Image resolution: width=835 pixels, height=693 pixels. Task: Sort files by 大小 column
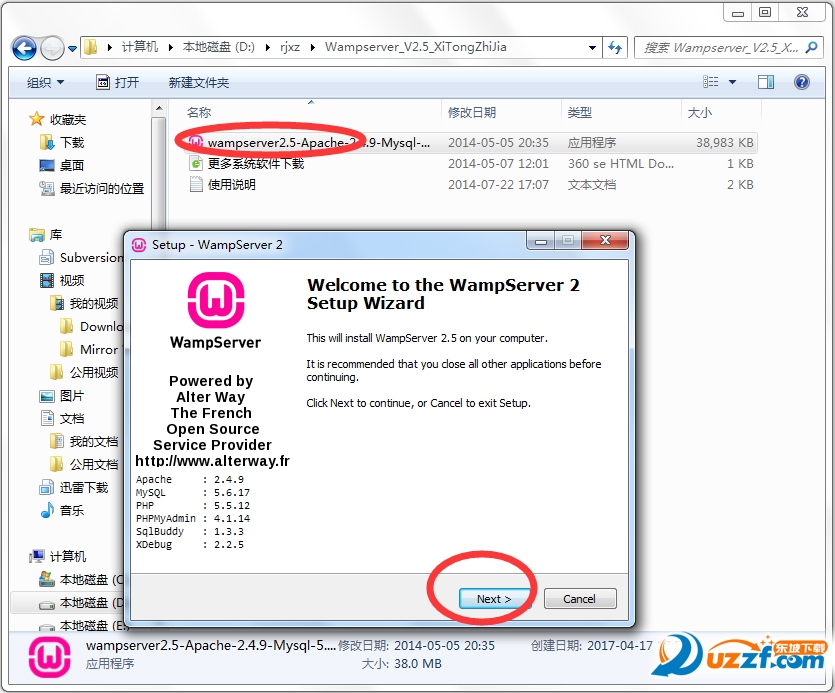coord(700,112)
